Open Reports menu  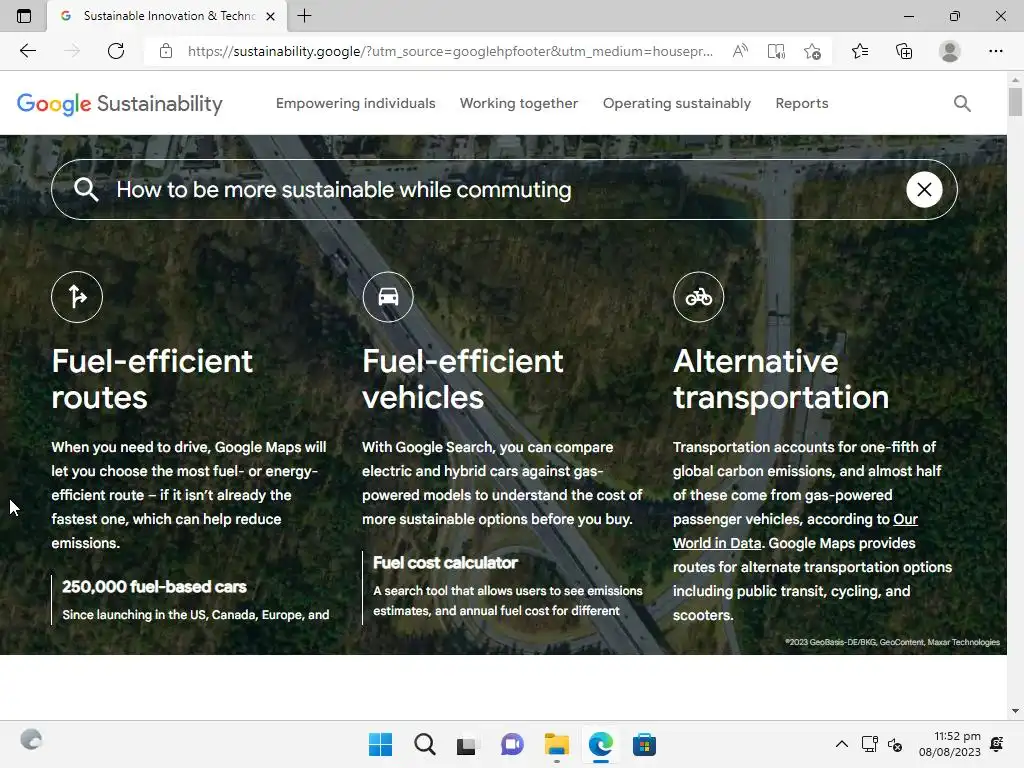point(801,103)
